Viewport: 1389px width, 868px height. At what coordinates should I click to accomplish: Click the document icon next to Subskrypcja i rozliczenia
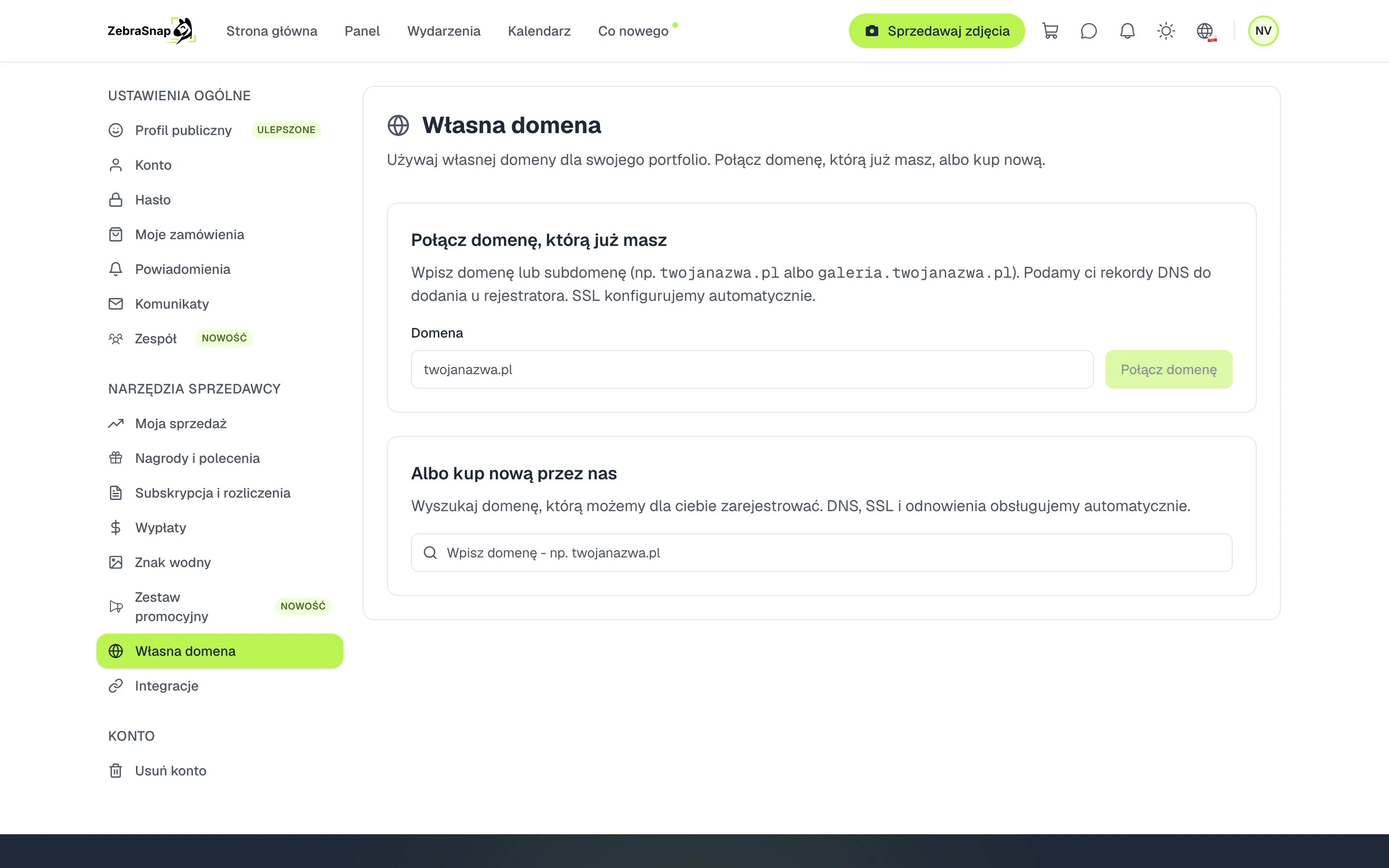[116, 493]
